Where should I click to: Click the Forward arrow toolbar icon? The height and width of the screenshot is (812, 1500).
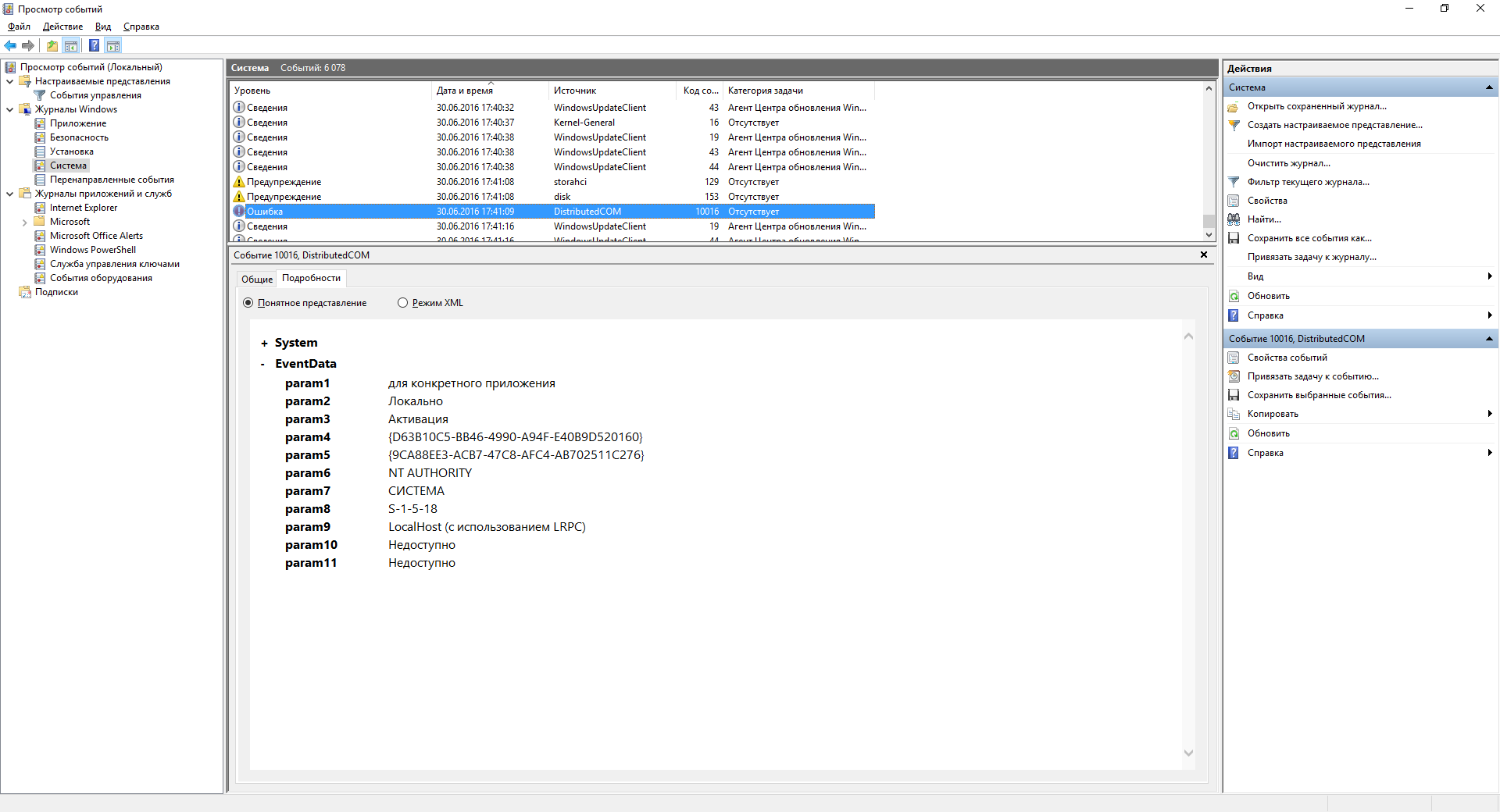pos(28,45)
